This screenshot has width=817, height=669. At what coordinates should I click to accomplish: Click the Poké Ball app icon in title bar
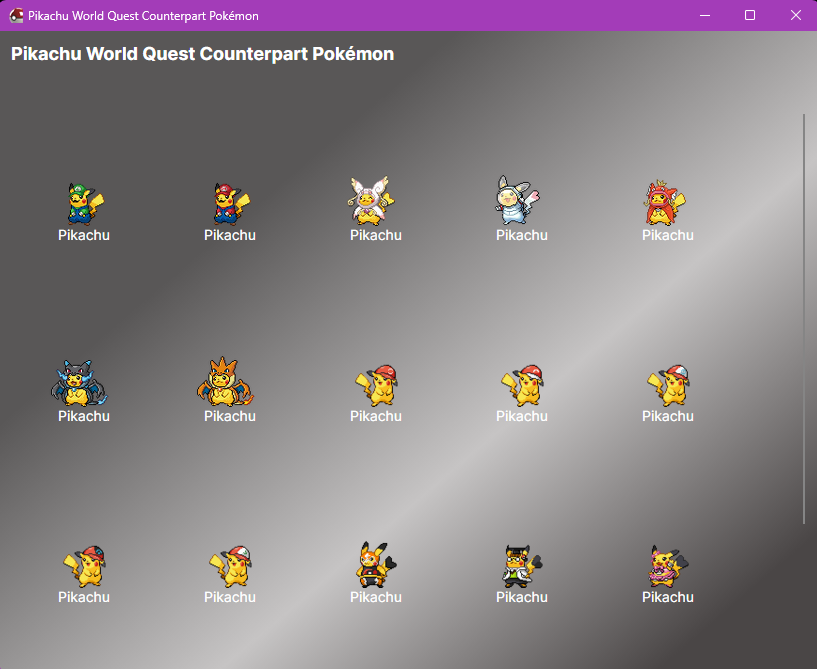tap(16, 16)
